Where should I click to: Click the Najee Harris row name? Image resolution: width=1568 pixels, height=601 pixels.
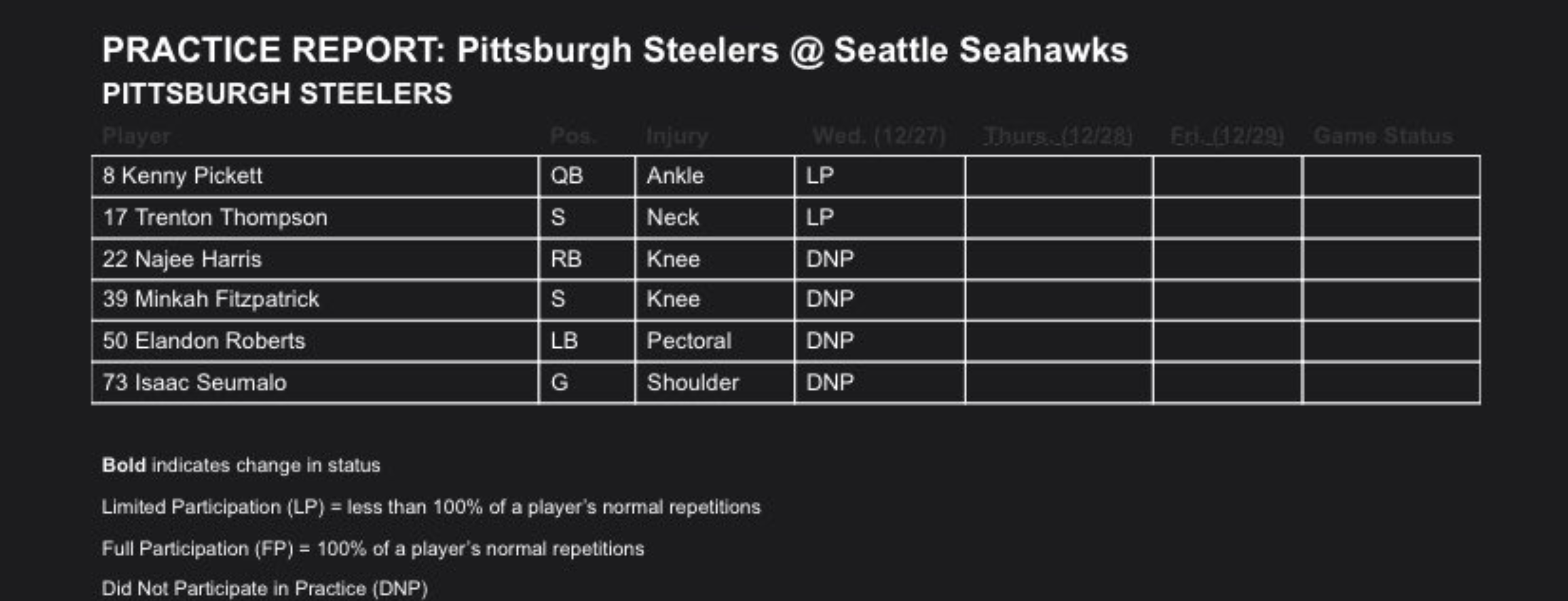[182, 259]
